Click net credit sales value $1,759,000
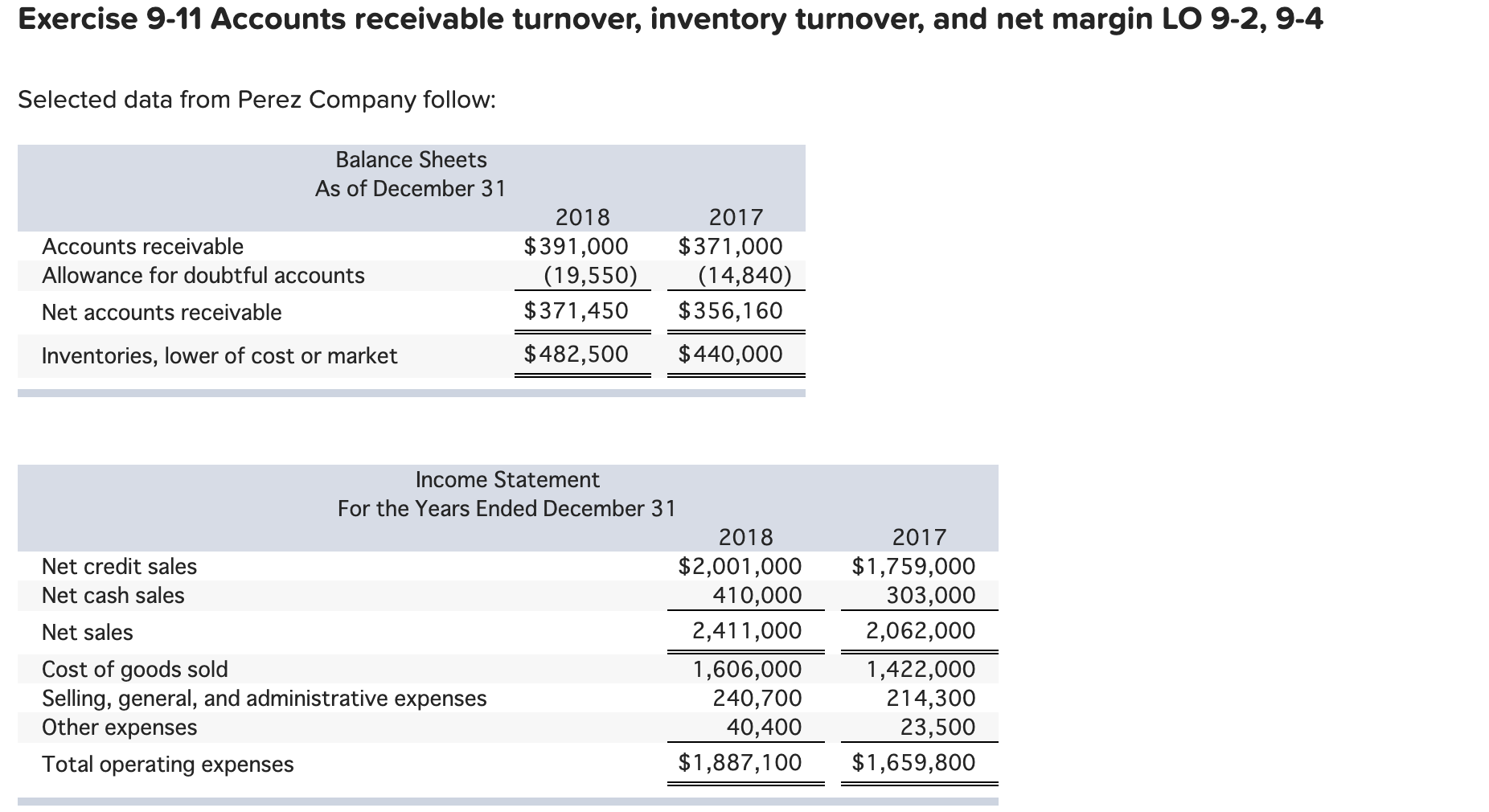 [x=913, y=566]
